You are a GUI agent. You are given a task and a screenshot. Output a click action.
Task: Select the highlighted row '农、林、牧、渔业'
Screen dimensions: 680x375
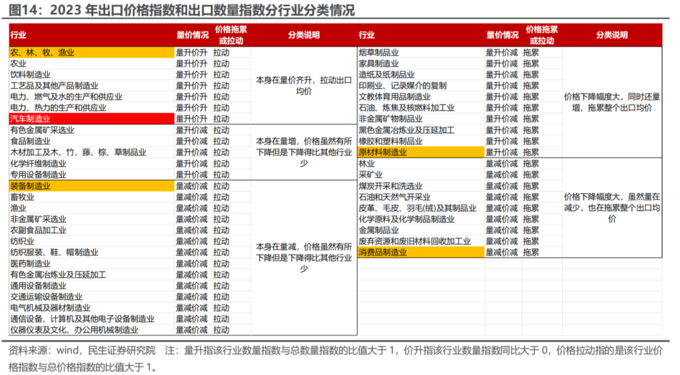click(92, 52)
